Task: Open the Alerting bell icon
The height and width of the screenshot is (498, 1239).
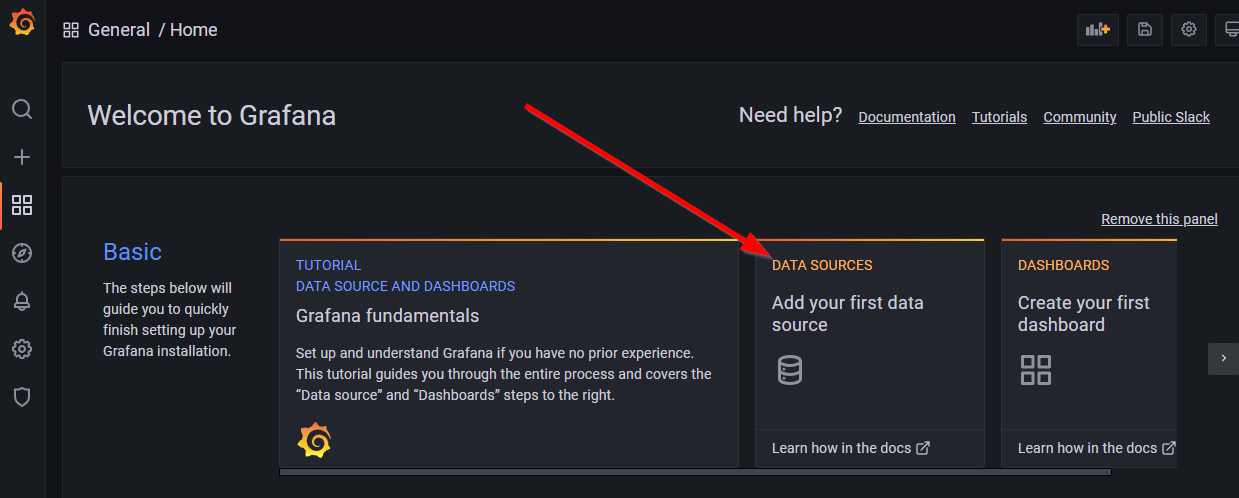Action: 22,301
